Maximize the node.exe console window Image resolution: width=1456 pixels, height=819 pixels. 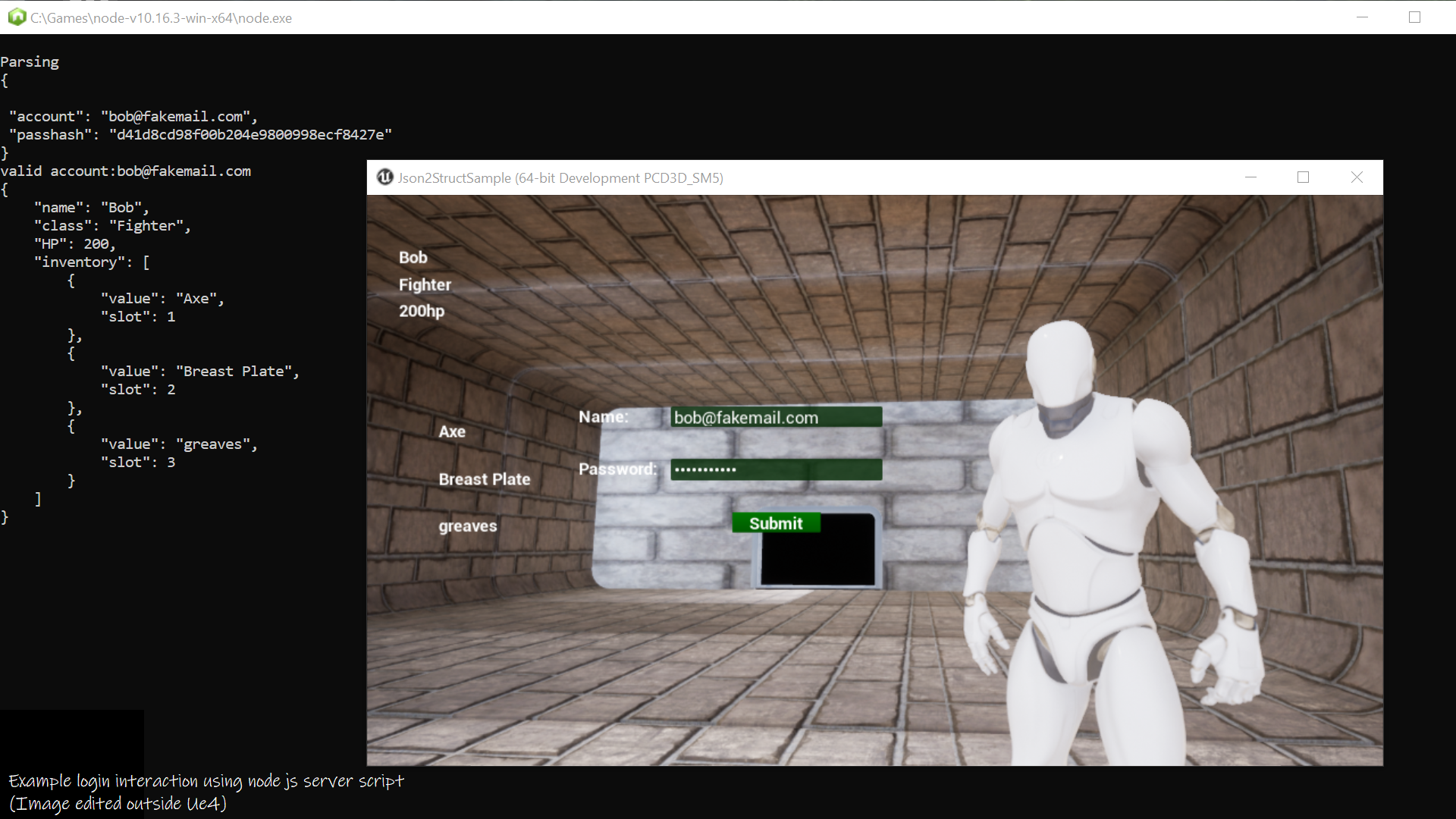(1414, 17)
